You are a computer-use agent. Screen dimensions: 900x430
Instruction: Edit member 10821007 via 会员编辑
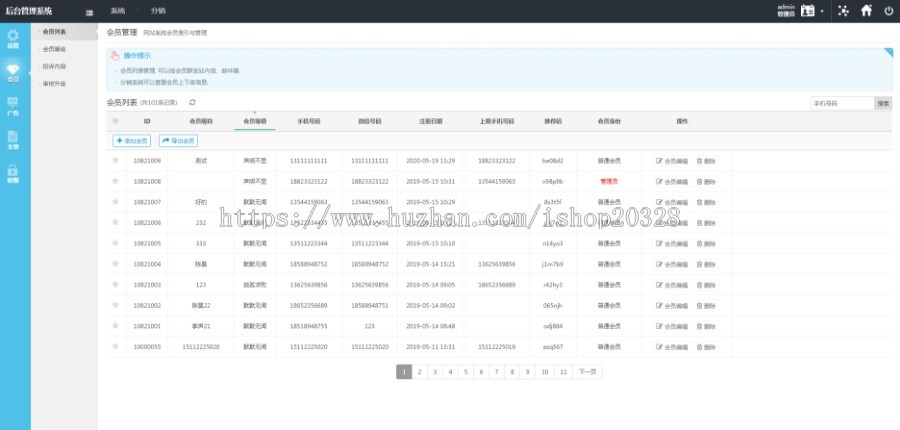coord(672,202)
